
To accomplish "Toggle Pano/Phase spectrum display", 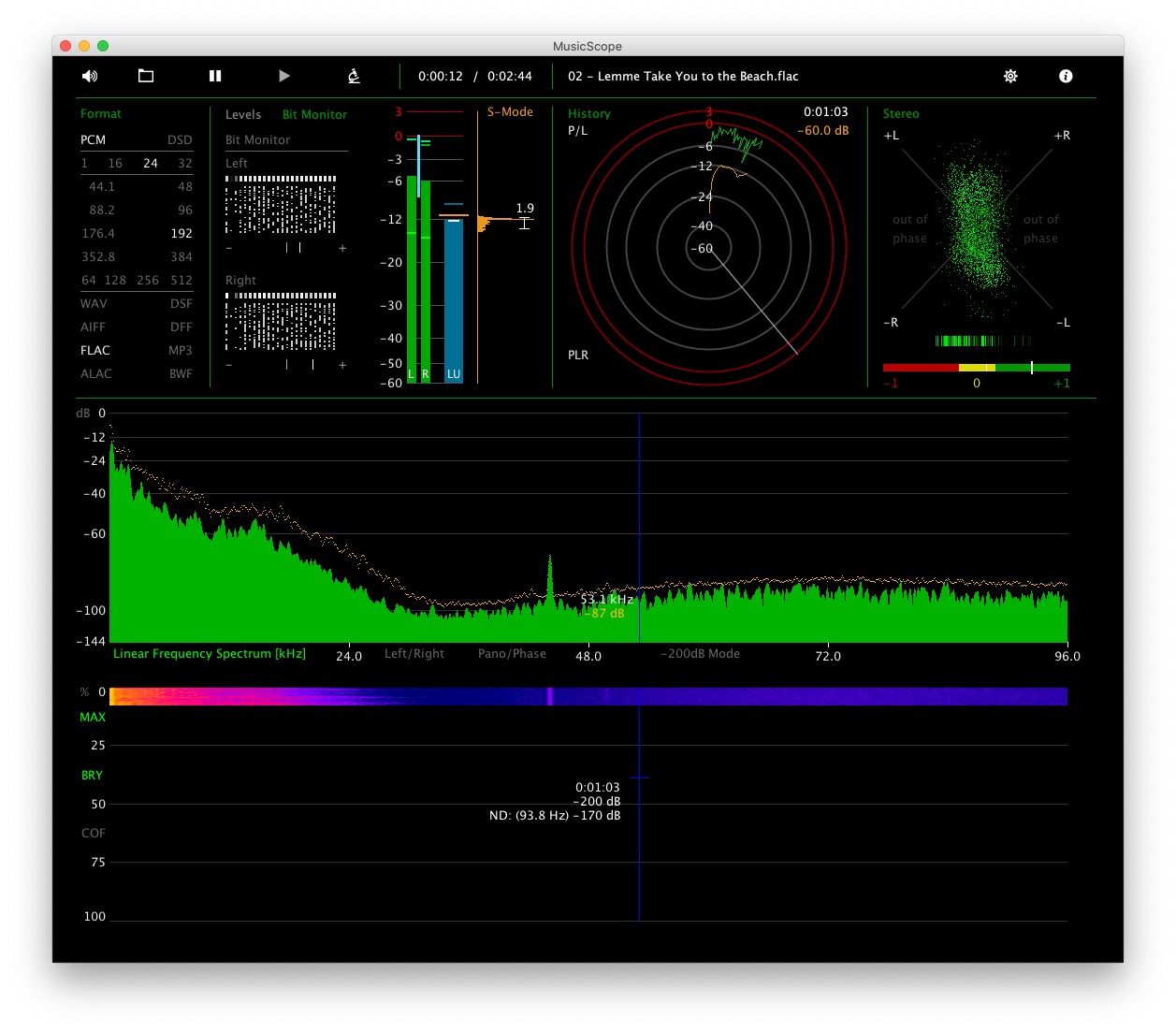I will coord(512,654).
